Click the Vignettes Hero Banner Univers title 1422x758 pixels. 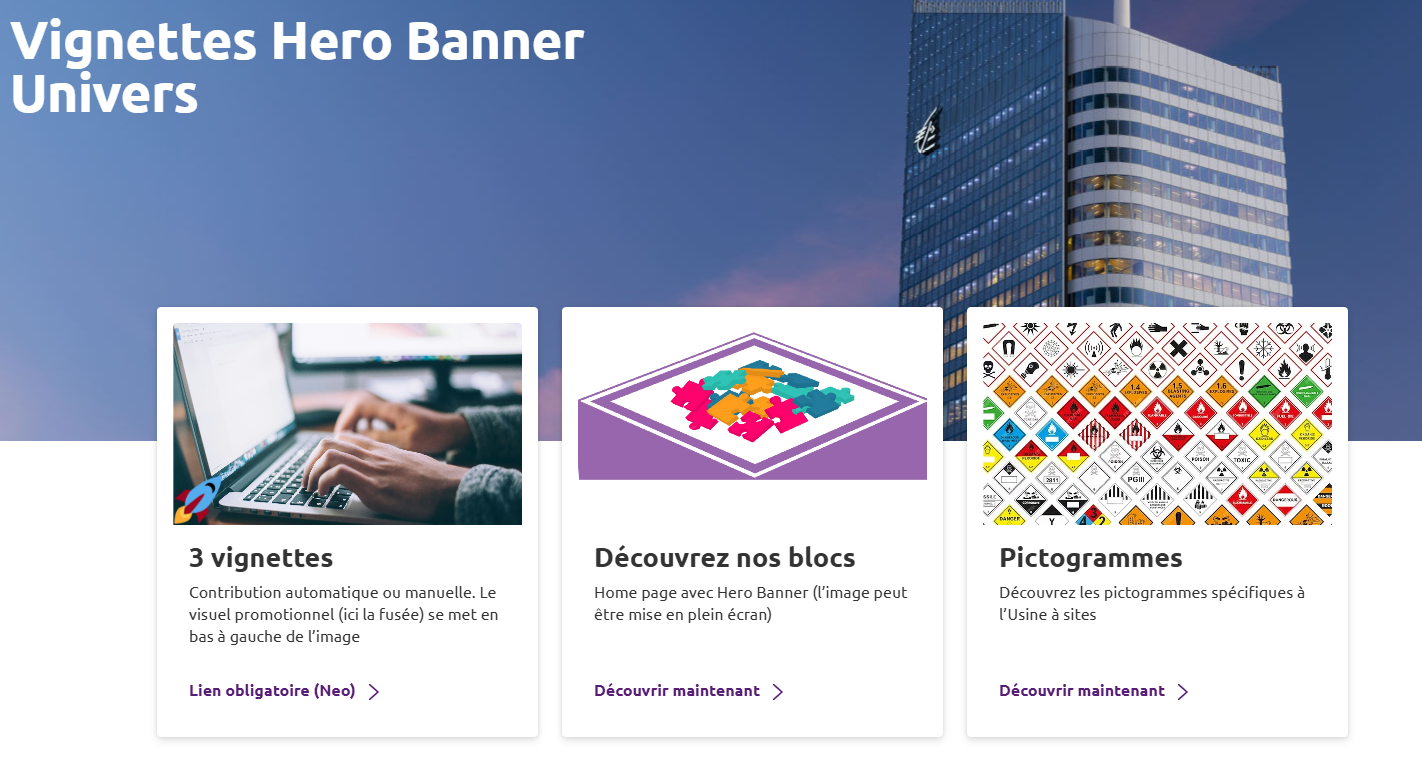(297, 67)
